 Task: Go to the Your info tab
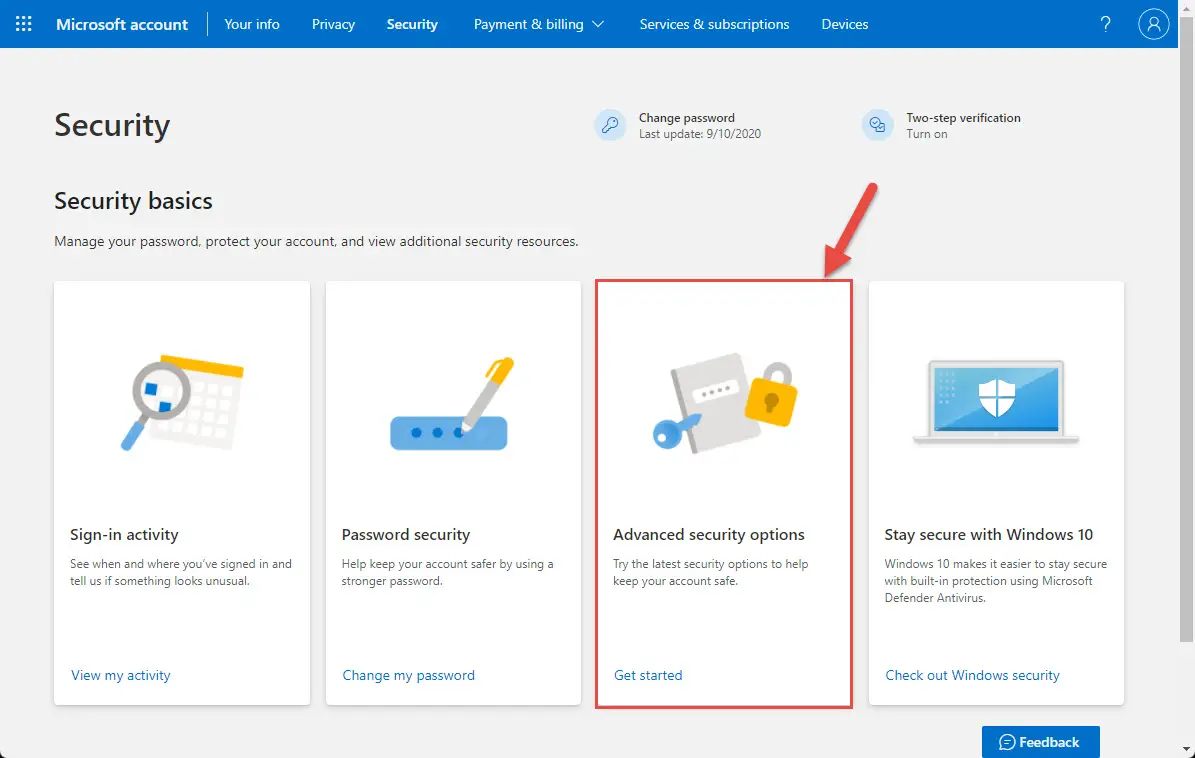coord(251,24)
